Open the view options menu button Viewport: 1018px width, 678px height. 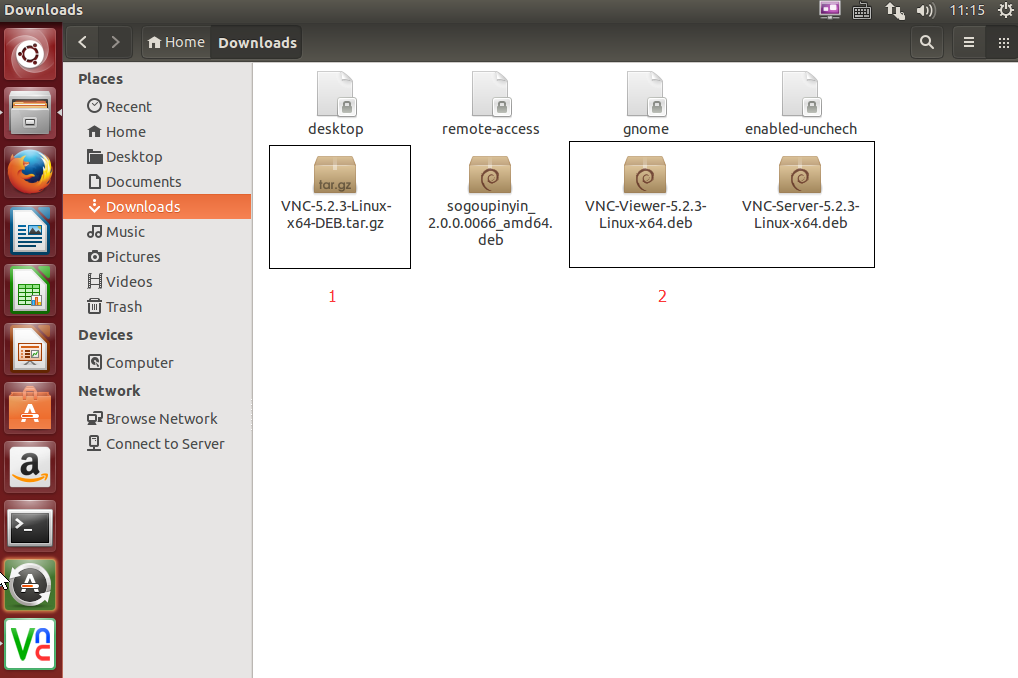click(968, 42)
